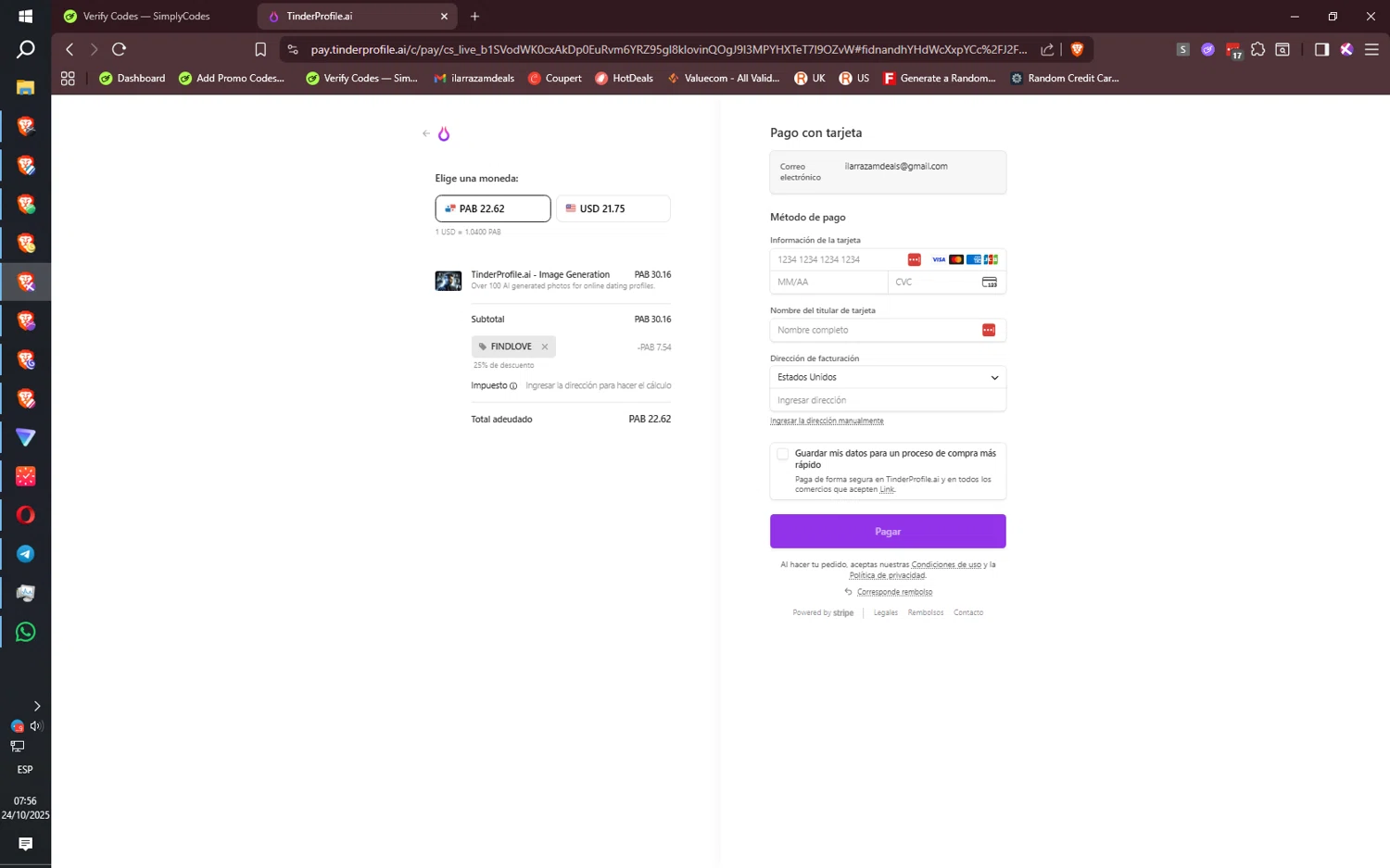Go back with the browser back arrow
This screenshot has height=868, width=1390.
tap(69, 49)
